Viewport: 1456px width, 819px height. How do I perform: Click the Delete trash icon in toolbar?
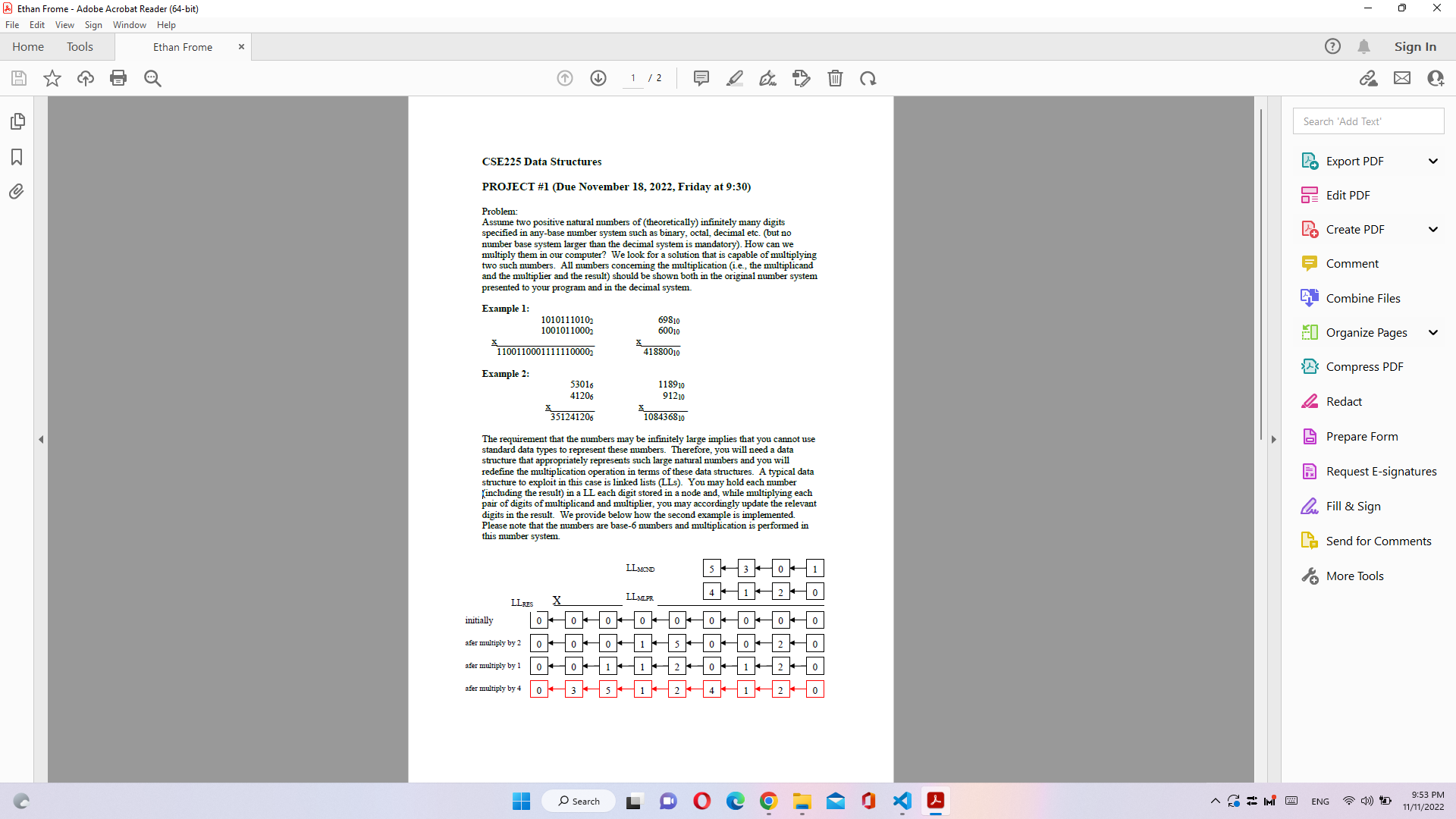835,78
